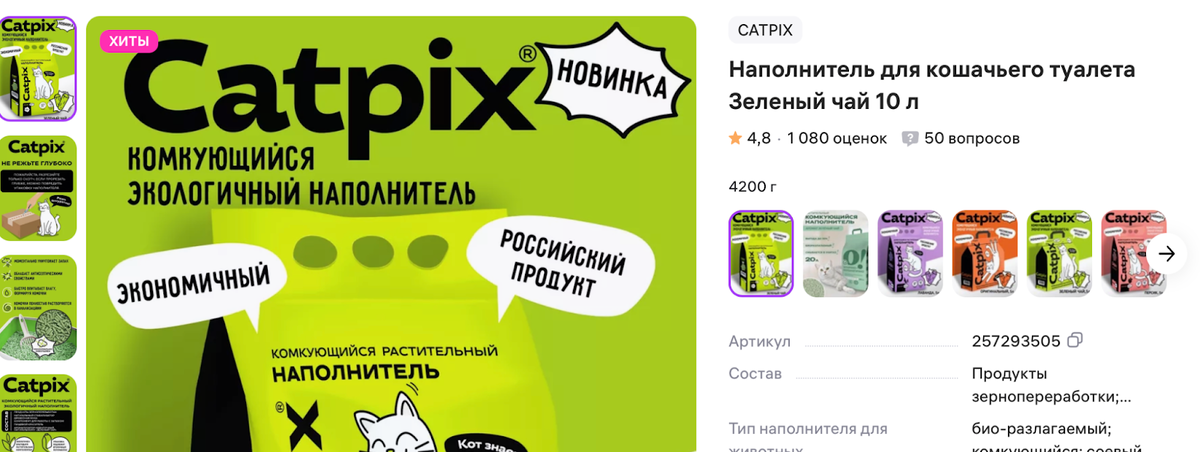Screen dimensions: 1200x452
Task: Choose the second green Catpix variant
Action: pyautogui.click(x=1059, y=253)
